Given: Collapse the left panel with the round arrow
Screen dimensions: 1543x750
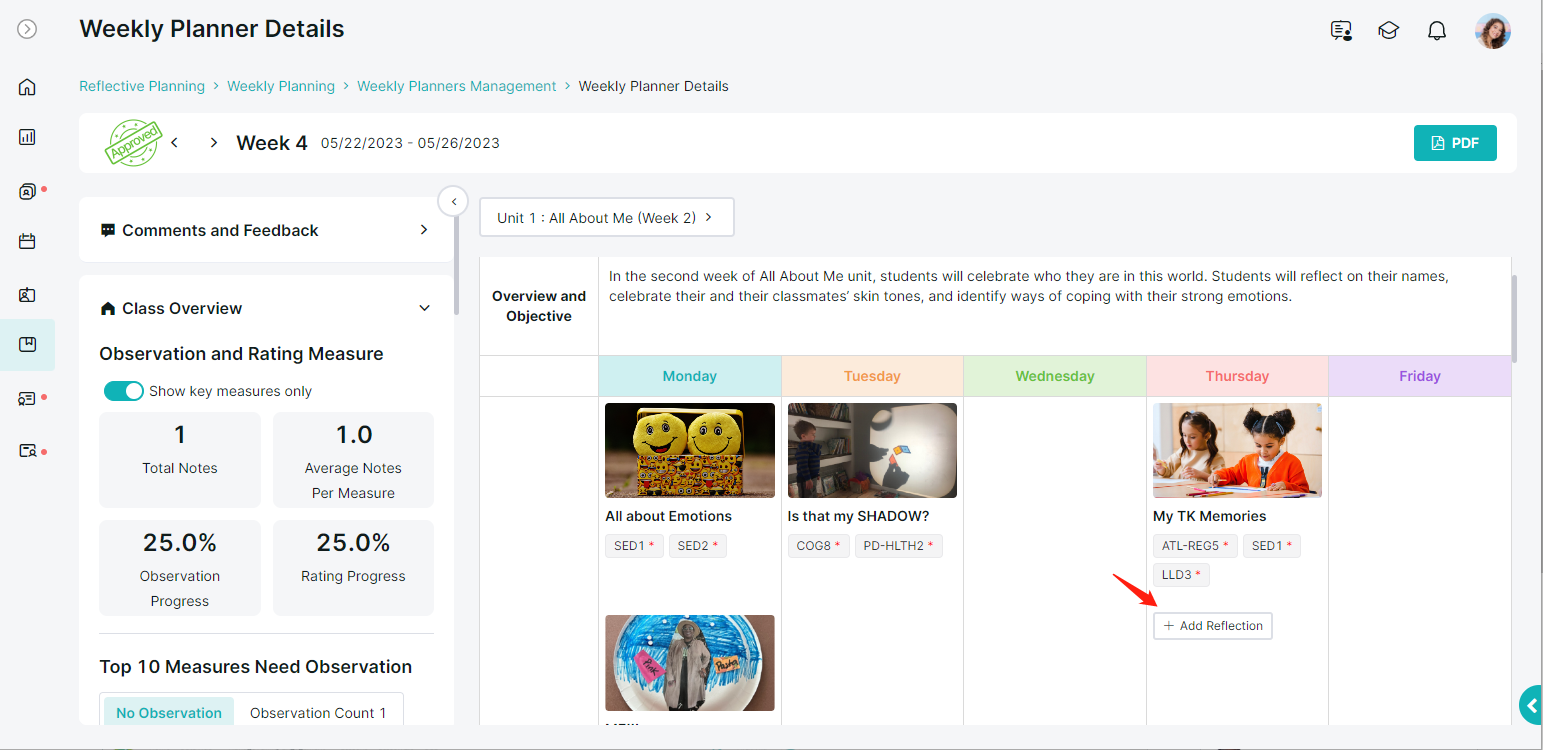Looking at the screenshot, I should 453,201.
